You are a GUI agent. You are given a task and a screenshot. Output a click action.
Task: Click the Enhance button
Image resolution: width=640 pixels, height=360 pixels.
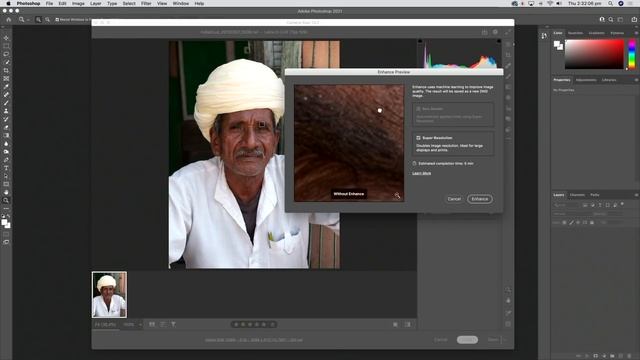click(480, 199)
